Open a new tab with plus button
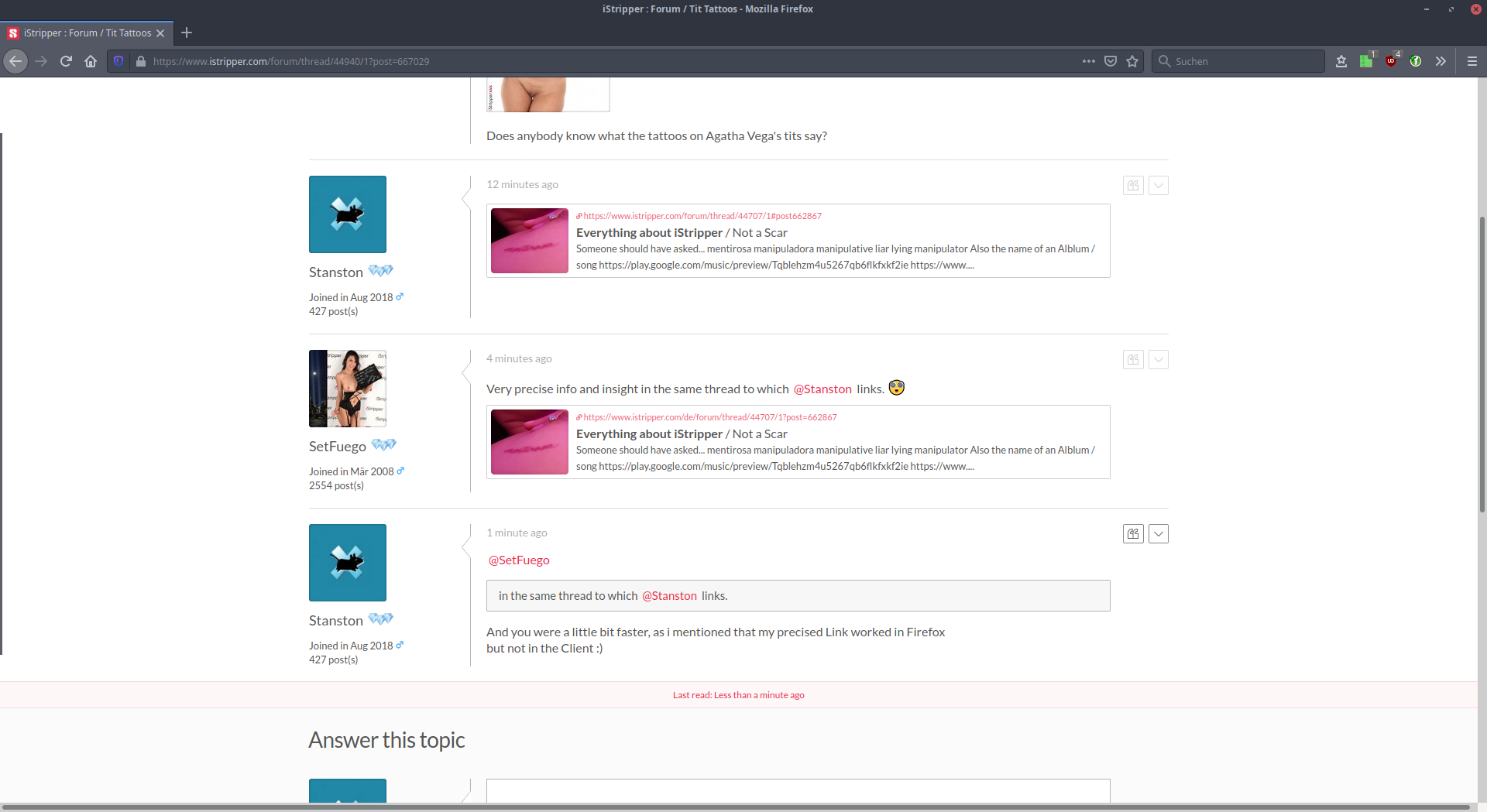The image size is (1487, 812). 187,33
